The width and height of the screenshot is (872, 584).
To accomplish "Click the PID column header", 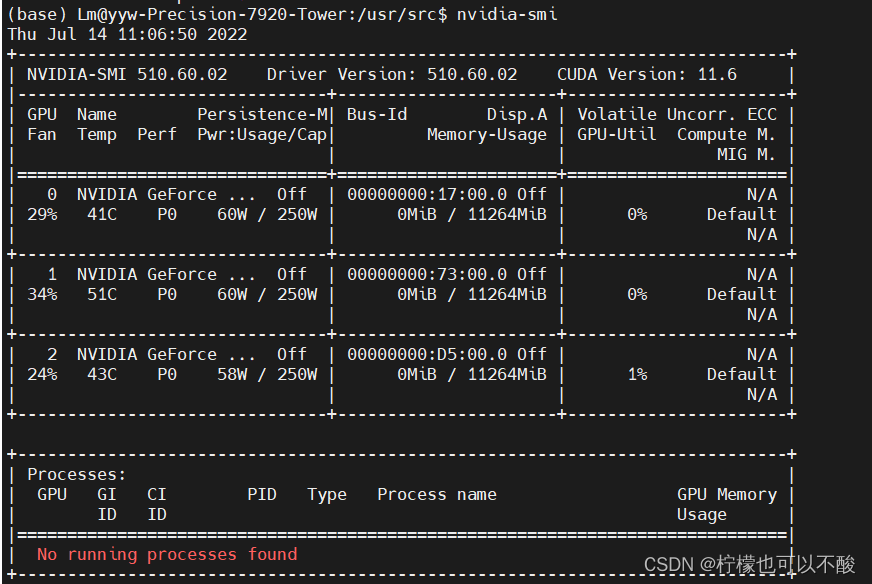I will pos(262,494).
